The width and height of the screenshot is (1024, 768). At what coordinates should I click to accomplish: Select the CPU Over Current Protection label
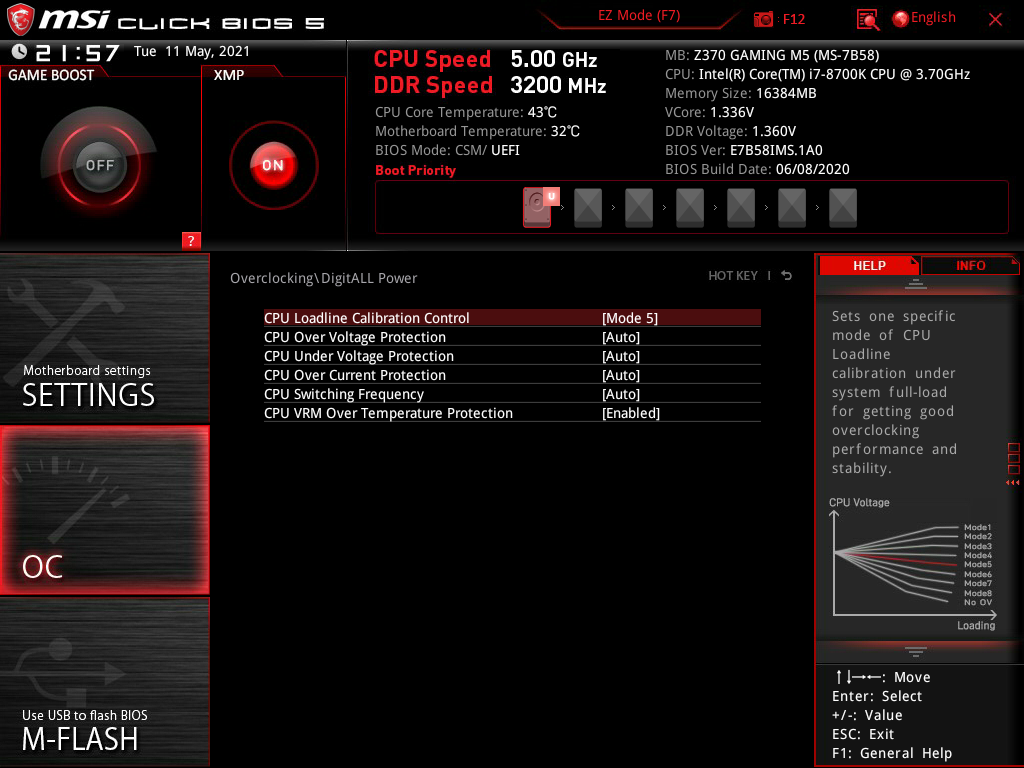[355, 375]
